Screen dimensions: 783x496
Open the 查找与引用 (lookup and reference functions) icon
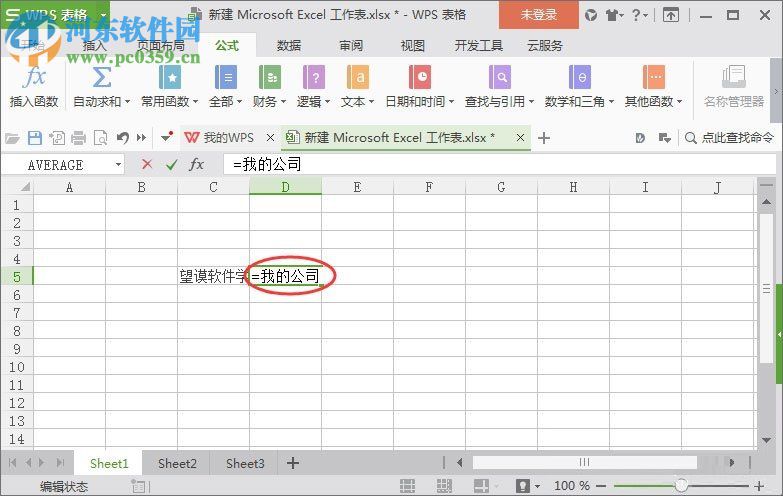[499, 77]
